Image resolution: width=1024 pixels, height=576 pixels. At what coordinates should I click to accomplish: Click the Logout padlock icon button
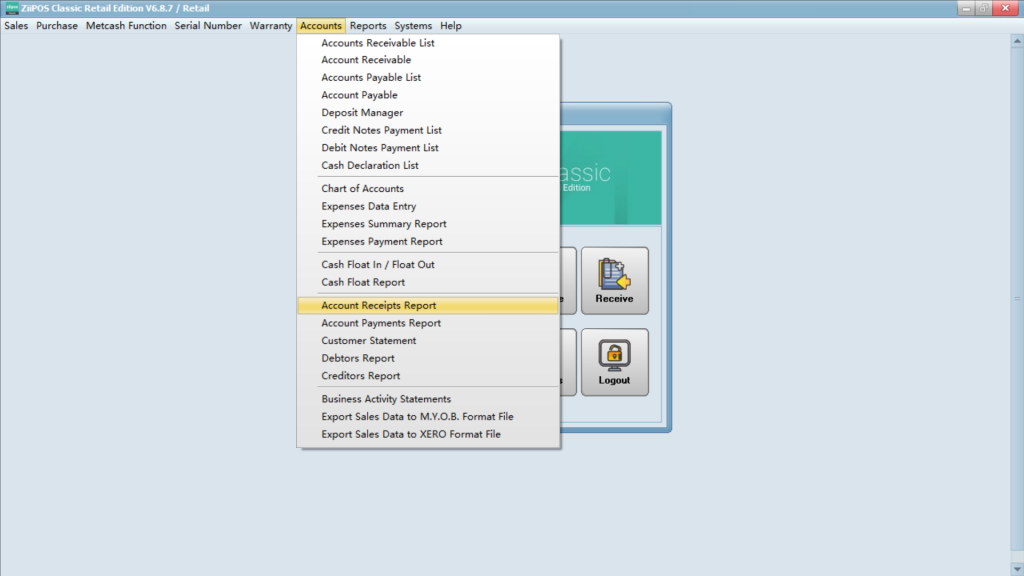click(615, 362)
